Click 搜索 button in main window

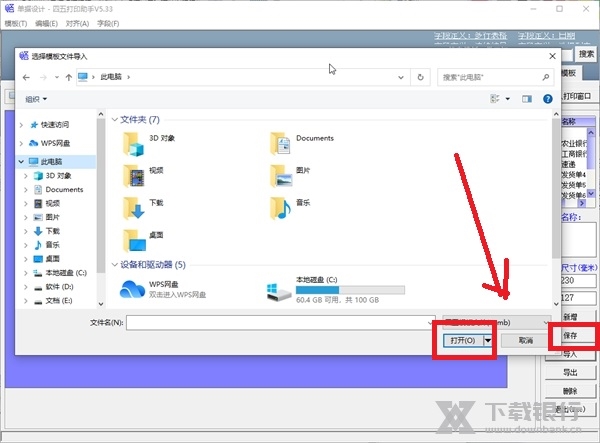586,54
